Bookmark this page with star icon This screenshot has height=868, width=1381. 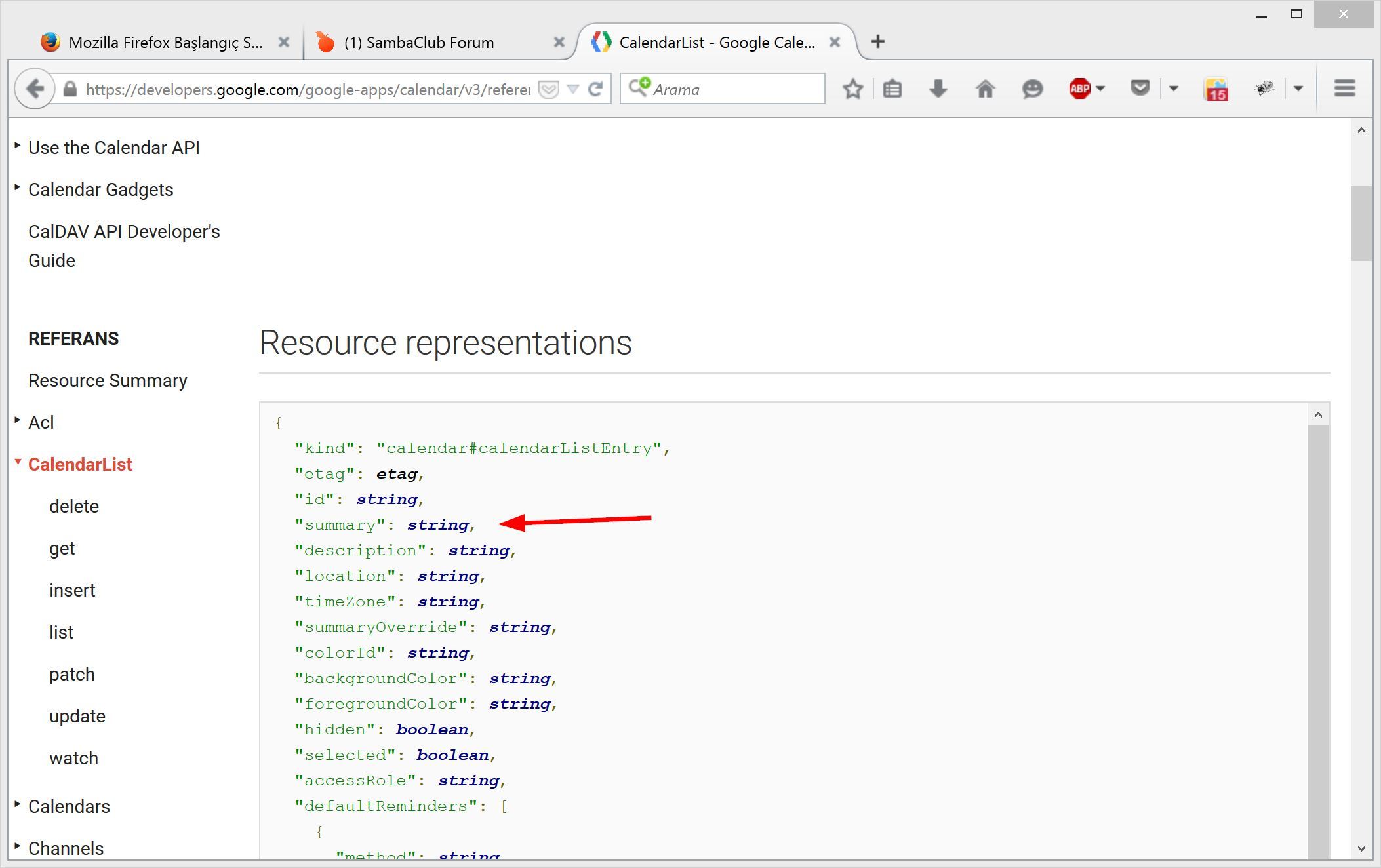[852, 89]
